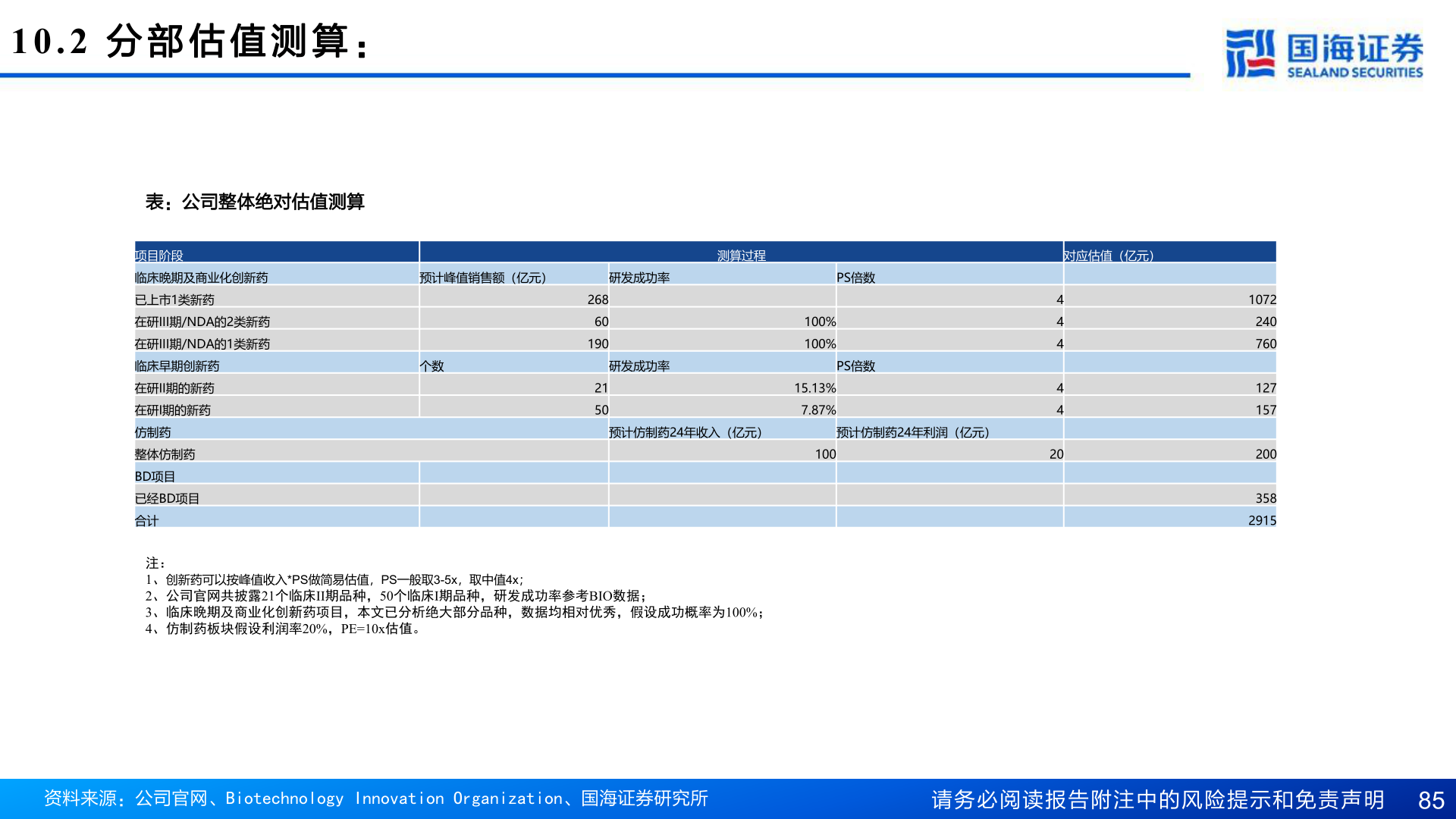1456x819 pixels.
Task: Click the row label 已上市1类新药
Action: pyautogui.click(x=174, y=300)
